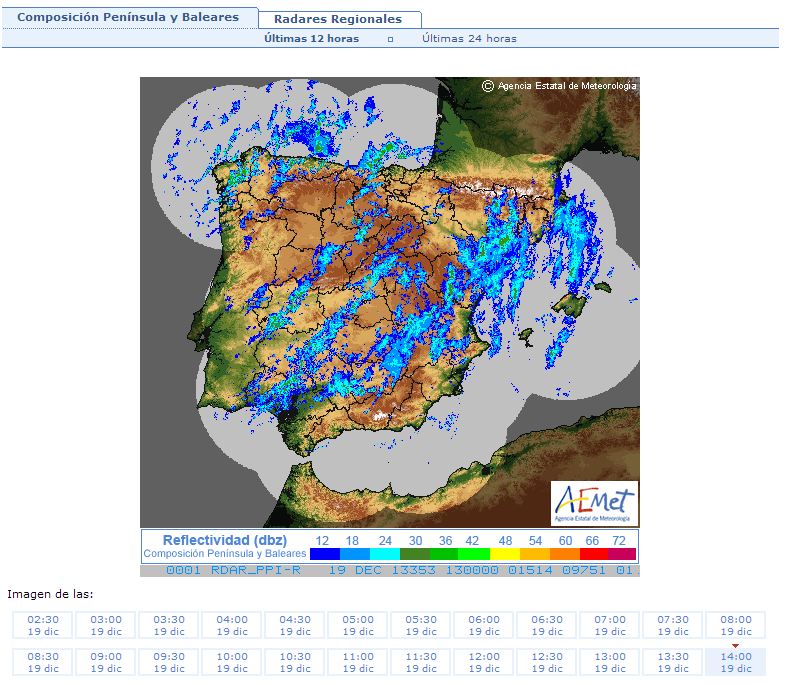Click the red current-time marker arrow
The height and width of the screenshot is (685, 802).
[736, 646]
